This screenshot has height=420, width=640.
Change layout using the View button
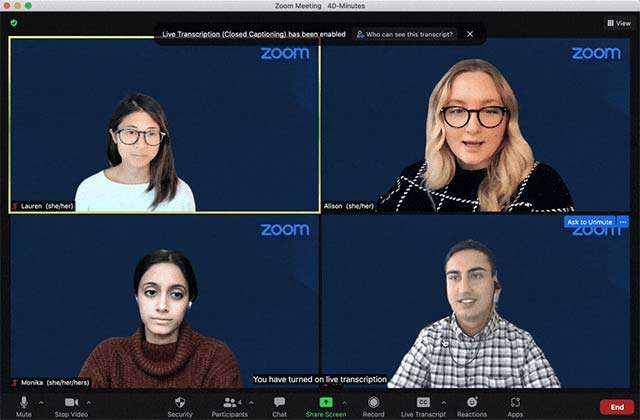(619, 23)
